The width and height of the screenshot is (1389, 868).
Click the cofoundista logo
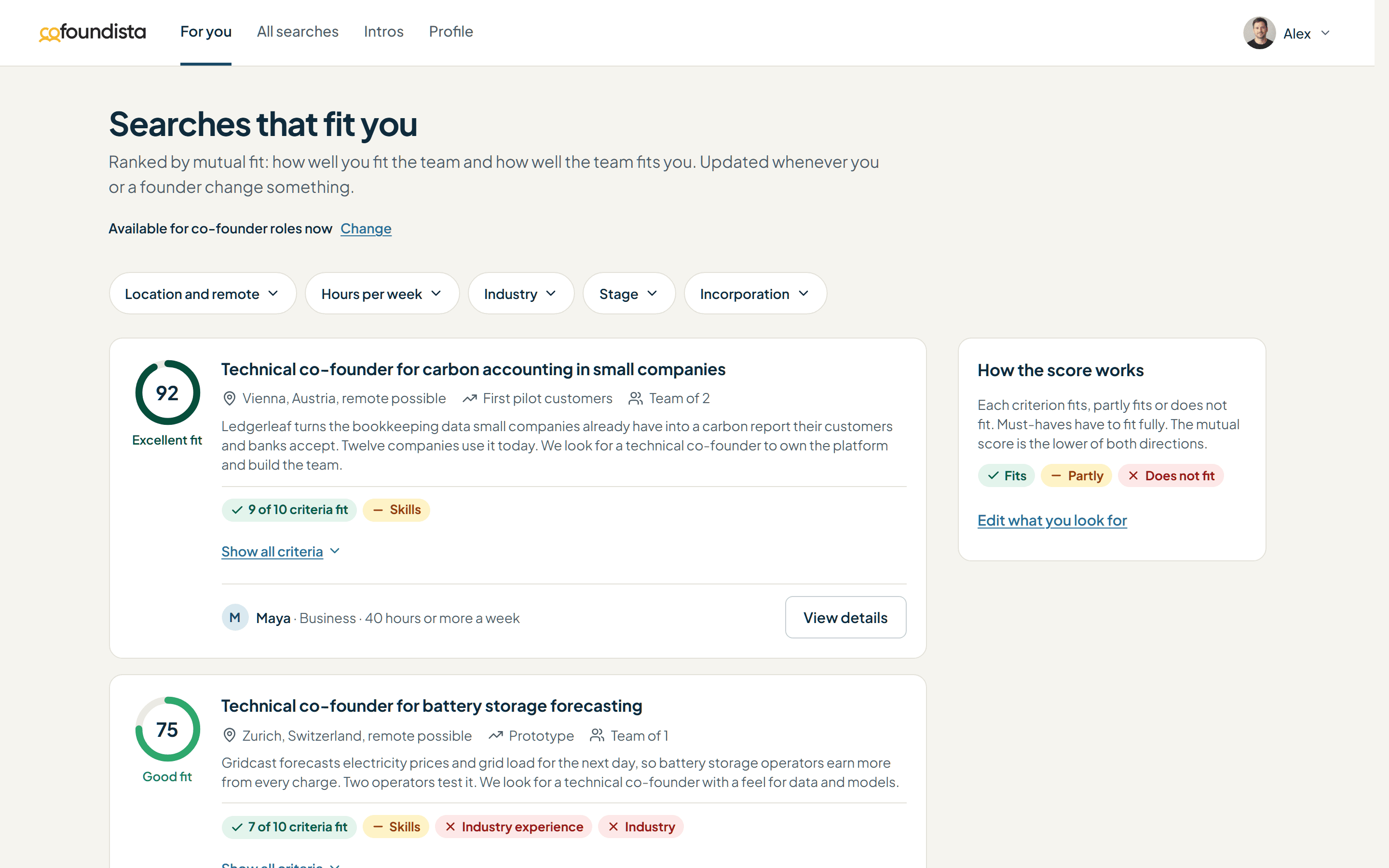93,32
